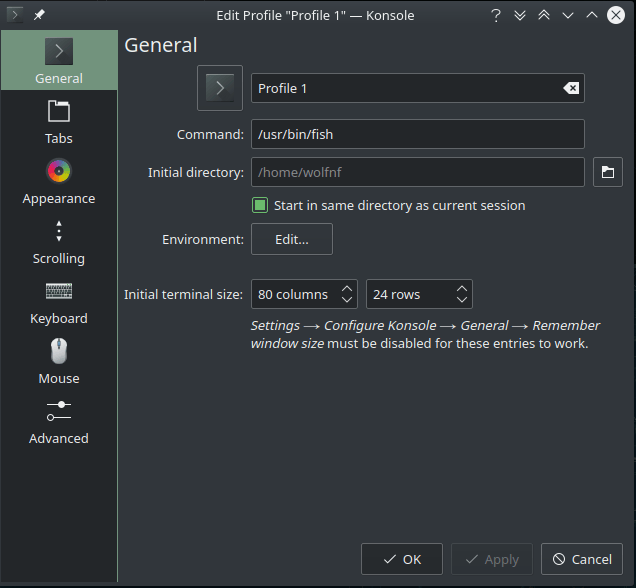Open the Keyboard settings page
Screen dimensions: 636x588
pos(59,302)
